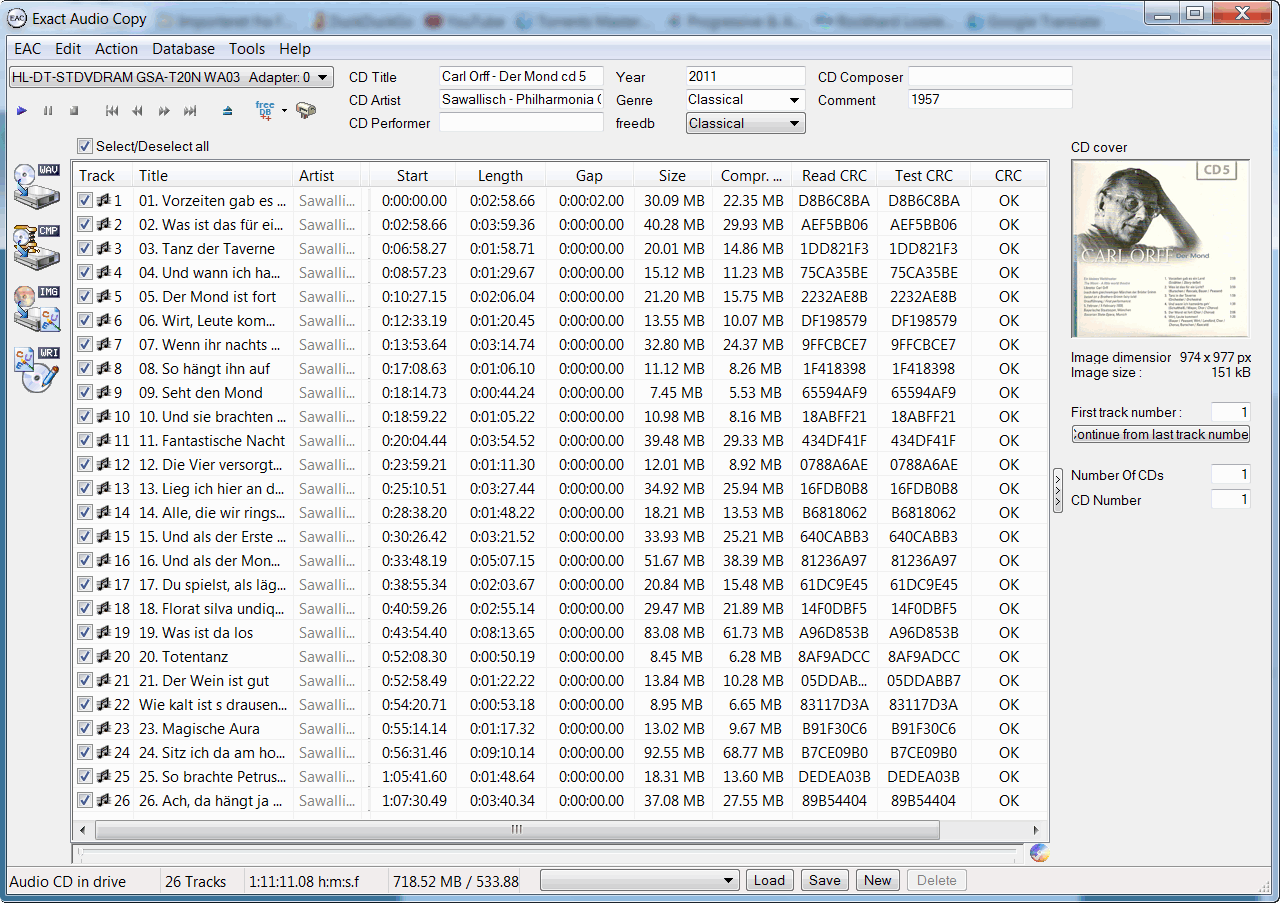This screenshot has width=1280, height=903.
Task: Open the Action menu
Action: (116, 49)
